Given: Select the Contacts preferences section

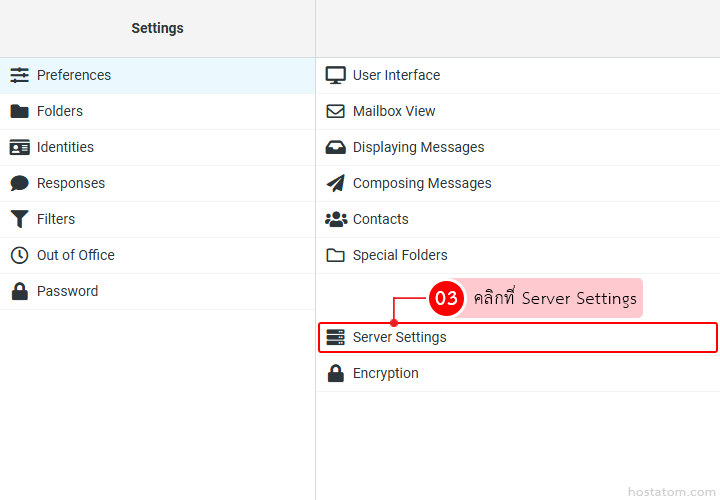Looking at the screenshot, I should (x=380, y=219).
